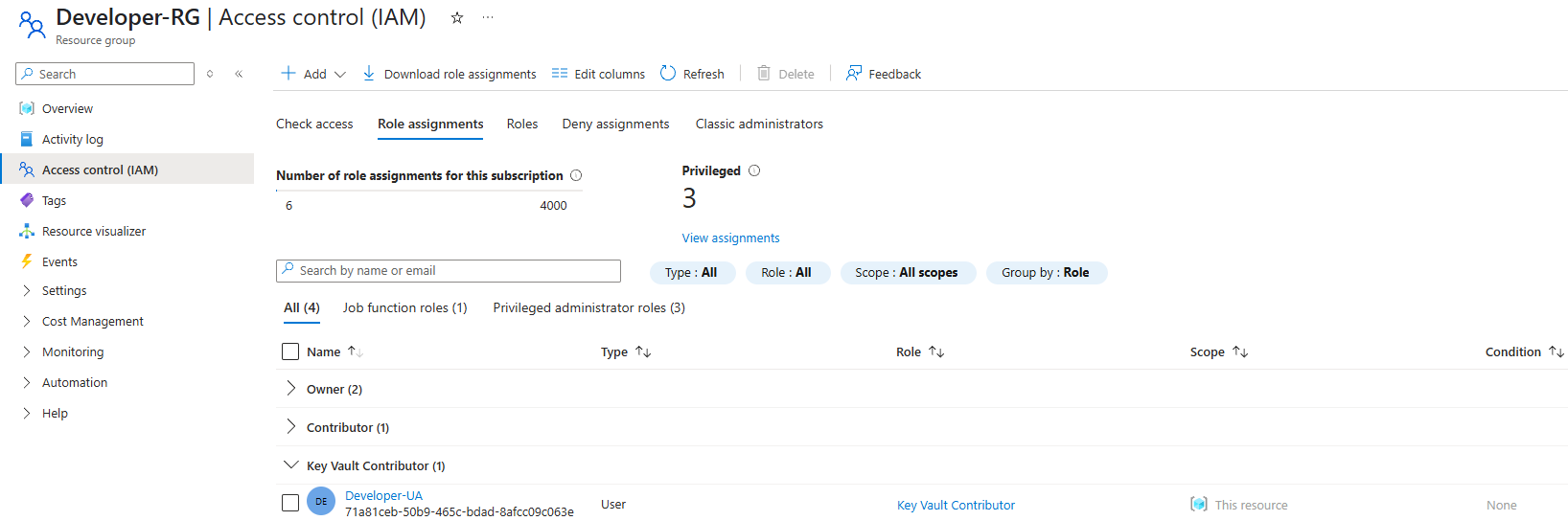This screenshot has width=1568, height=521.
Task: Click the search-by-name magnifier icon
Action: 288,270
